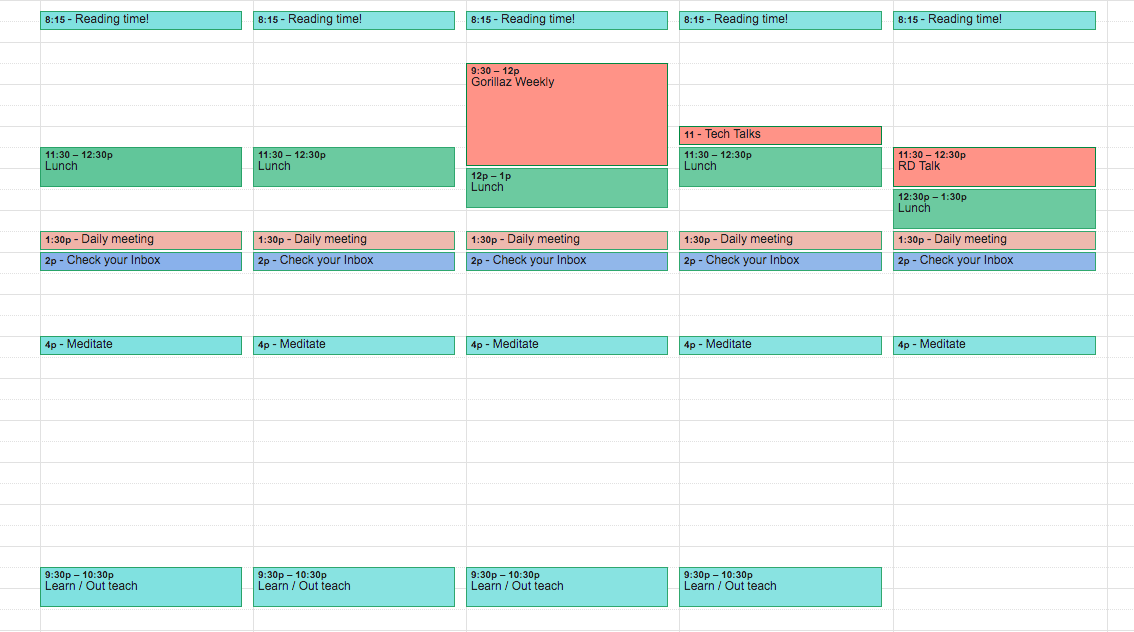Open the last column's Reading time! event

(x=994, y=20)
